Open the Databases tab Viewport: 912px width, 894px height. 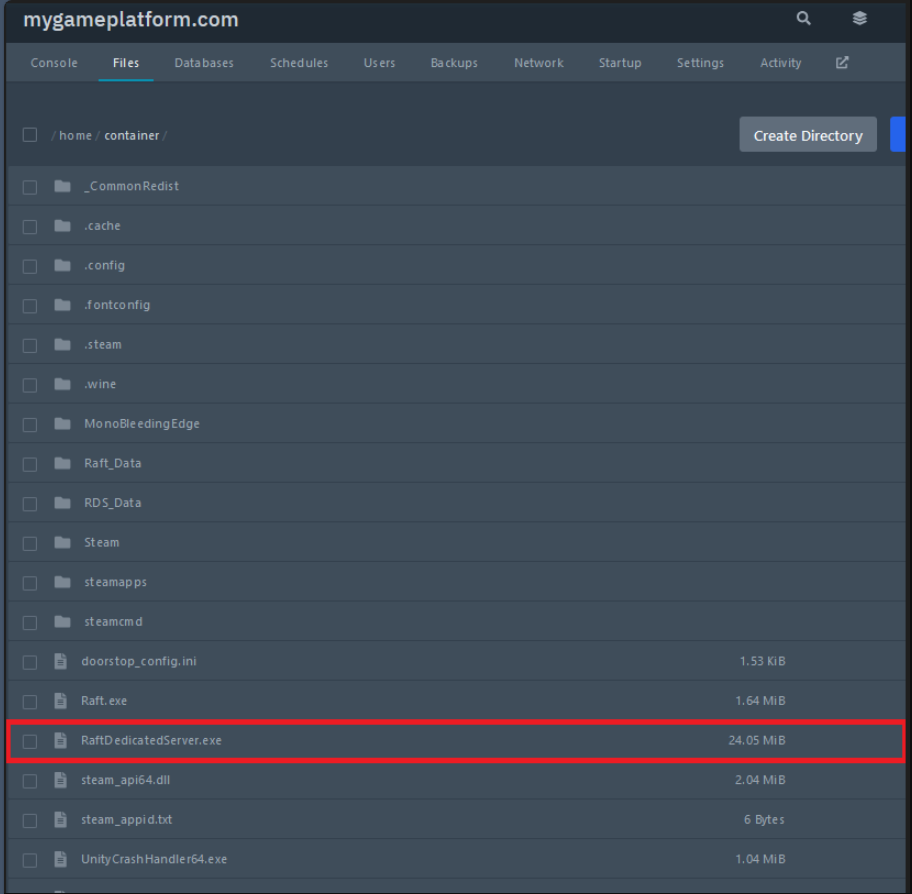204,63
